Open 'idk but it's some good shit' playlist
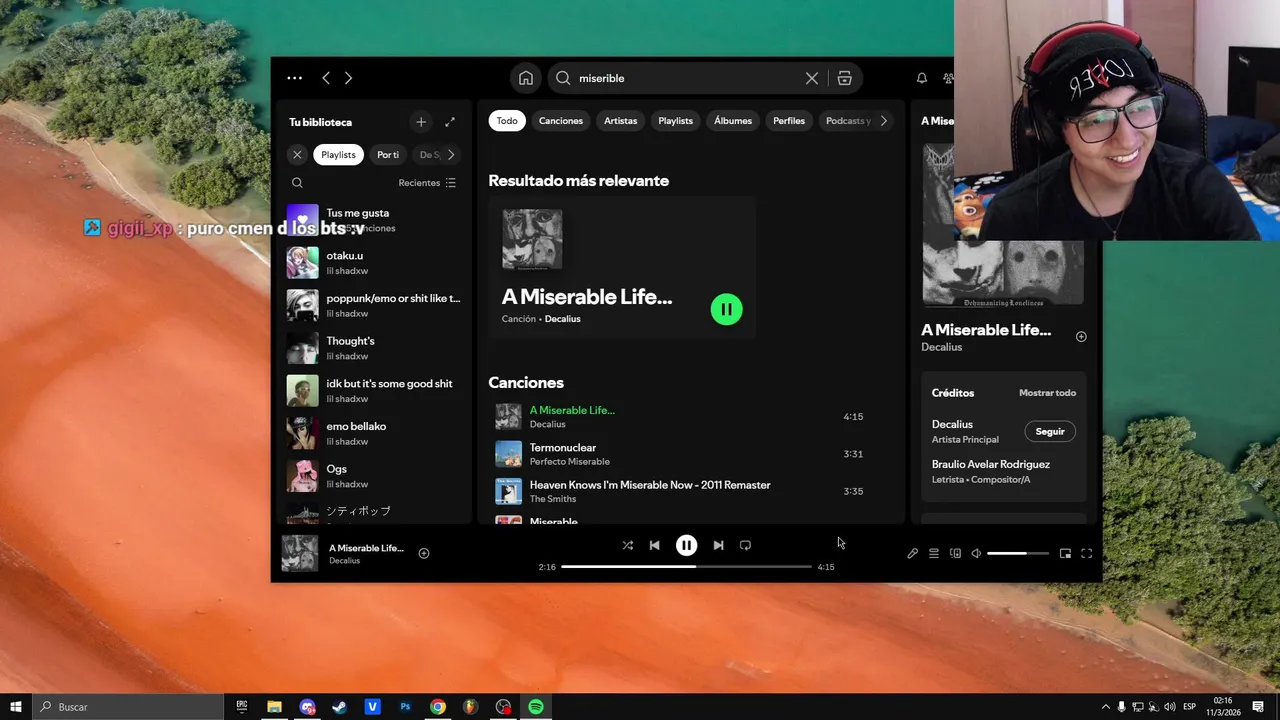Viewport: 1280px width, 720px height. (374, 391)
